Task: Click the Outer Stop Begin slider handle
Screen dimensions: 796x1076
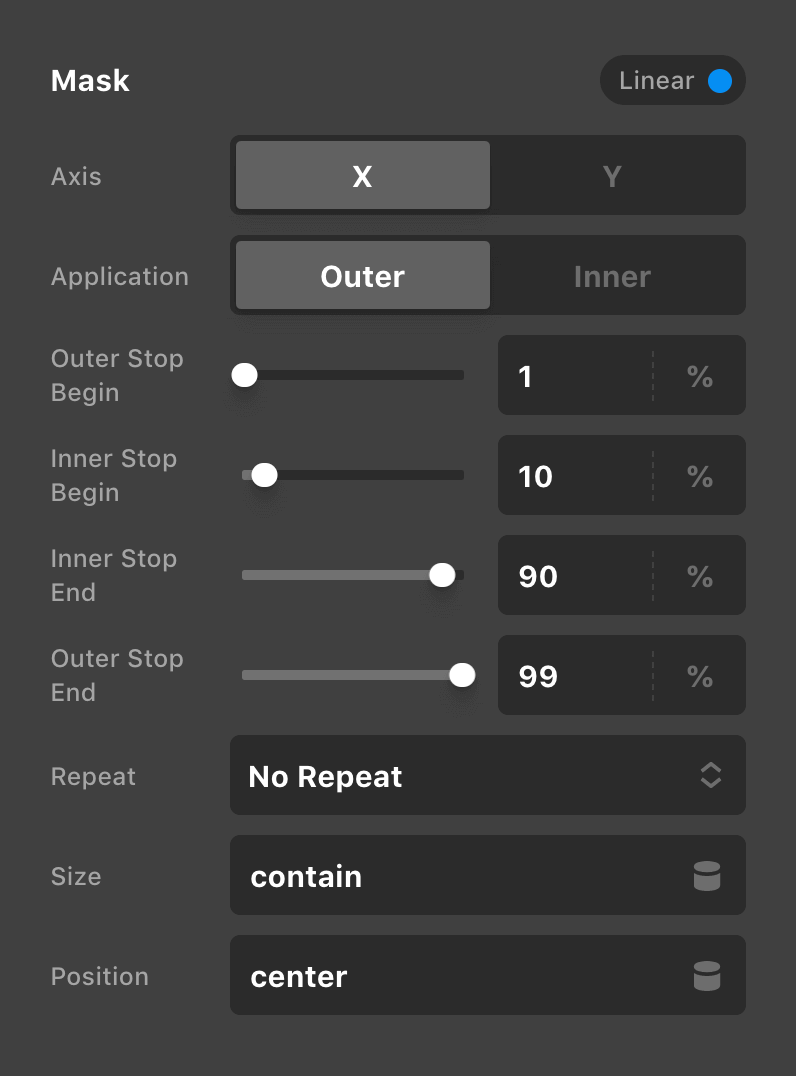Action: 245,375
